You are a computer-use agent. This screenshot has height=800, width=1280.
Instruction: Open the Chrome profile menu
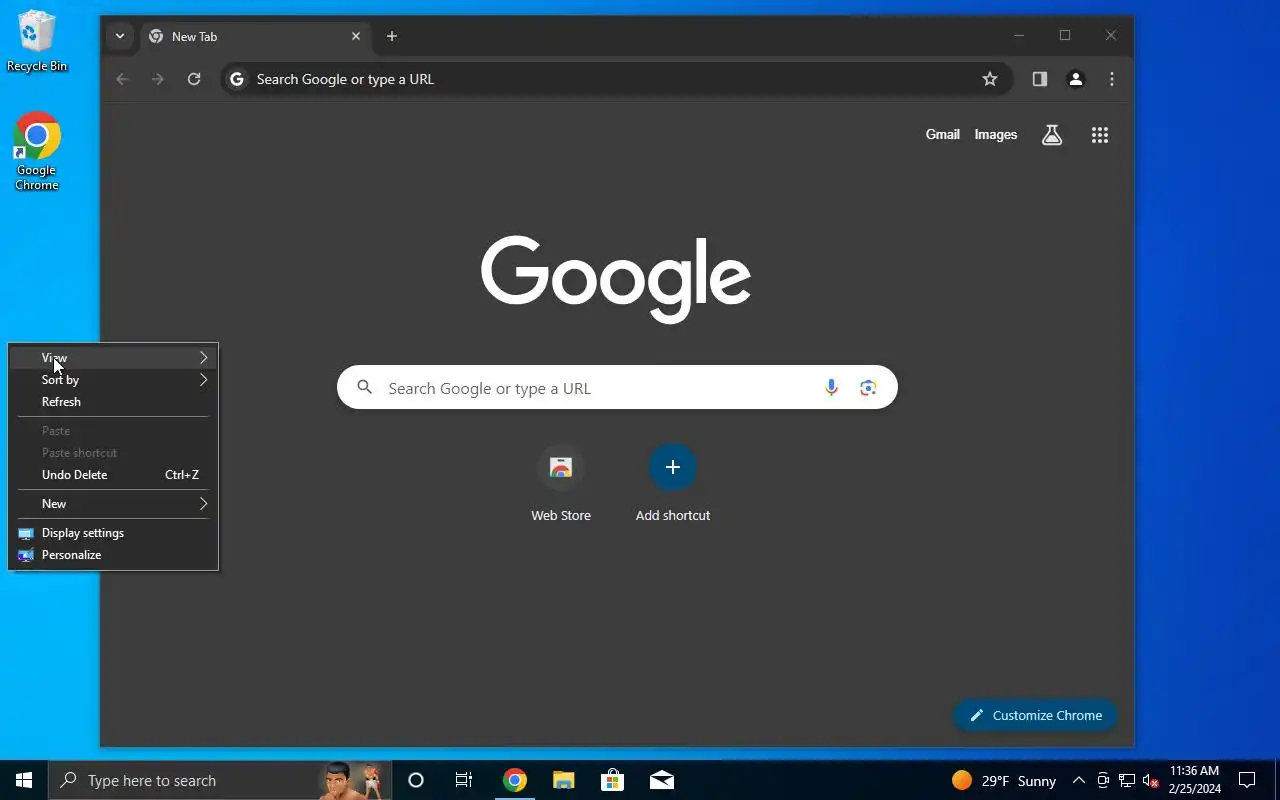point(1076,79)
